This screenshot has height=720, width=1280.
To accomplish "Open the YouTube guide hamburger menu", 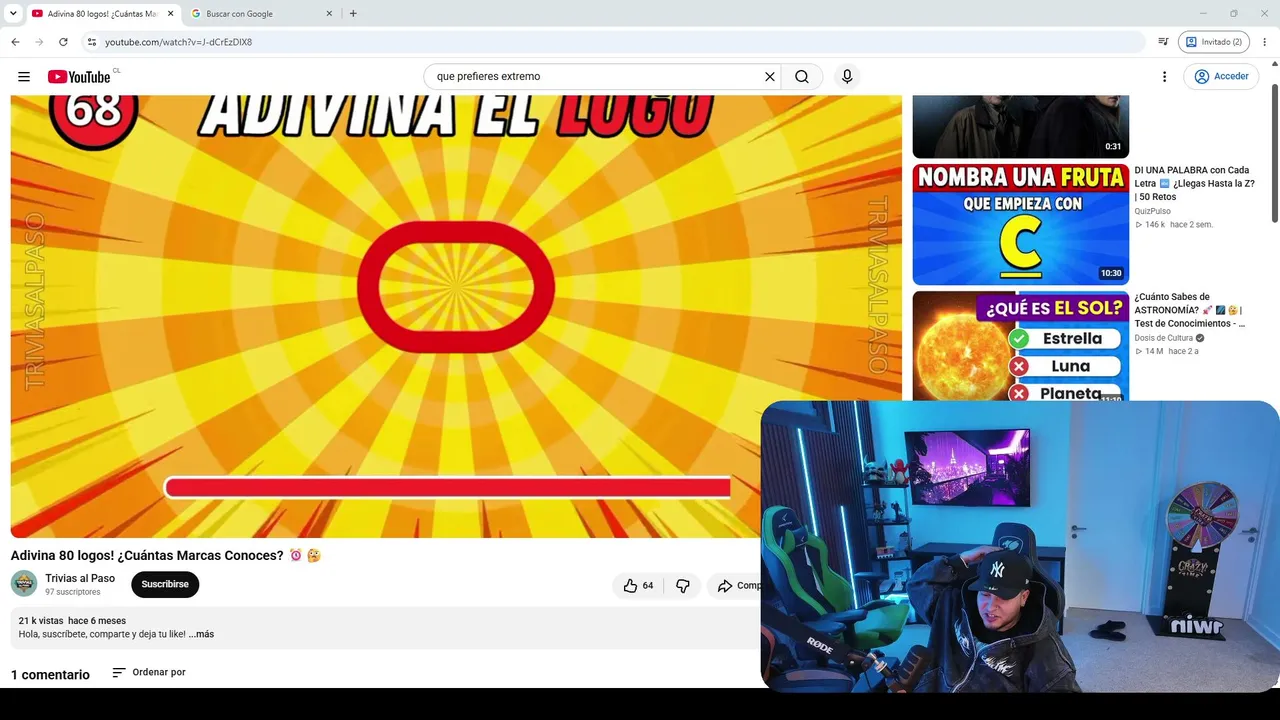I will pos(24,77).
